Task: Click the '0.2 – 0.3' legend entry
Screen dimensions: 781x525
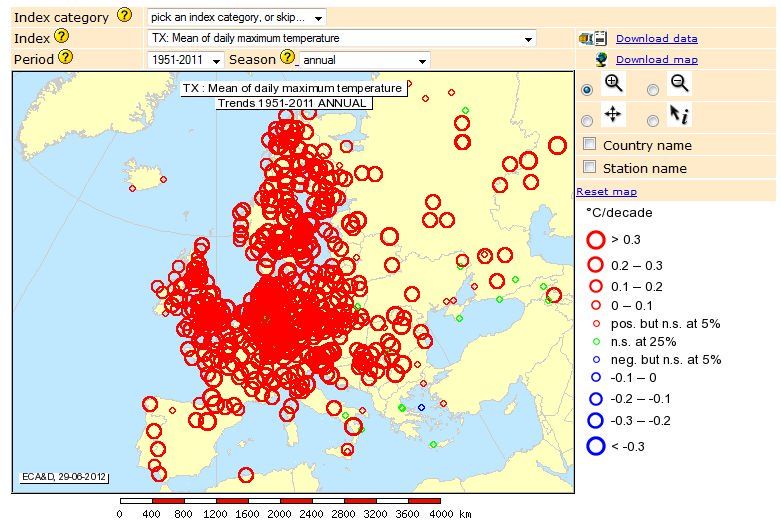Action: pos(625,265)
